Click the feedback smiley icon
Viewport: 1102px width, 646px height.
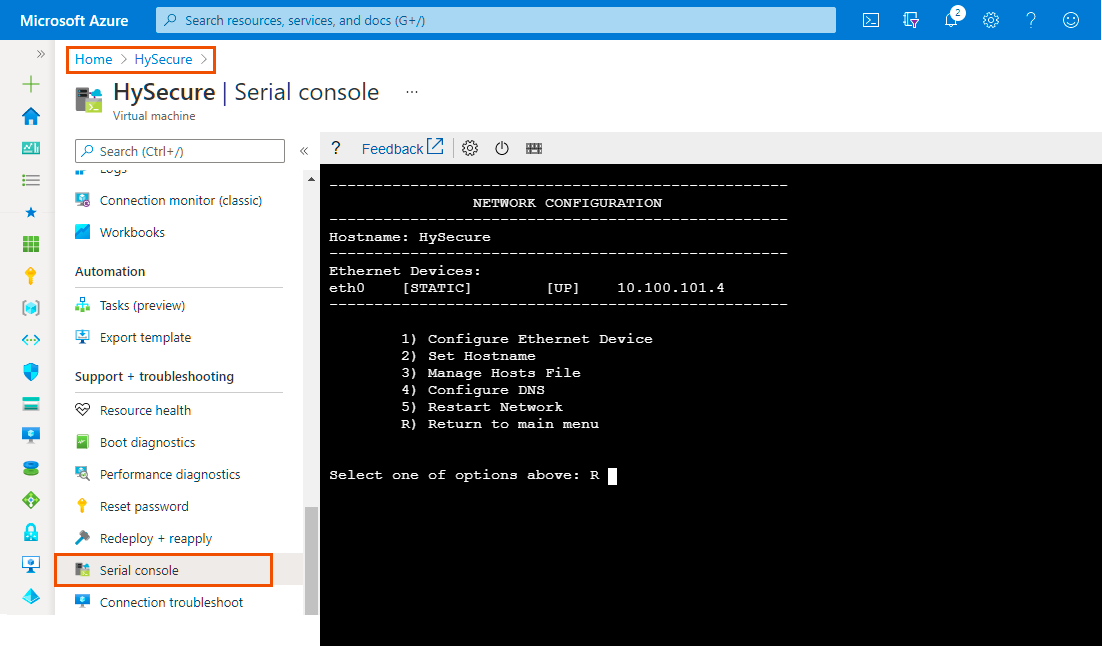pos(1070,20)
